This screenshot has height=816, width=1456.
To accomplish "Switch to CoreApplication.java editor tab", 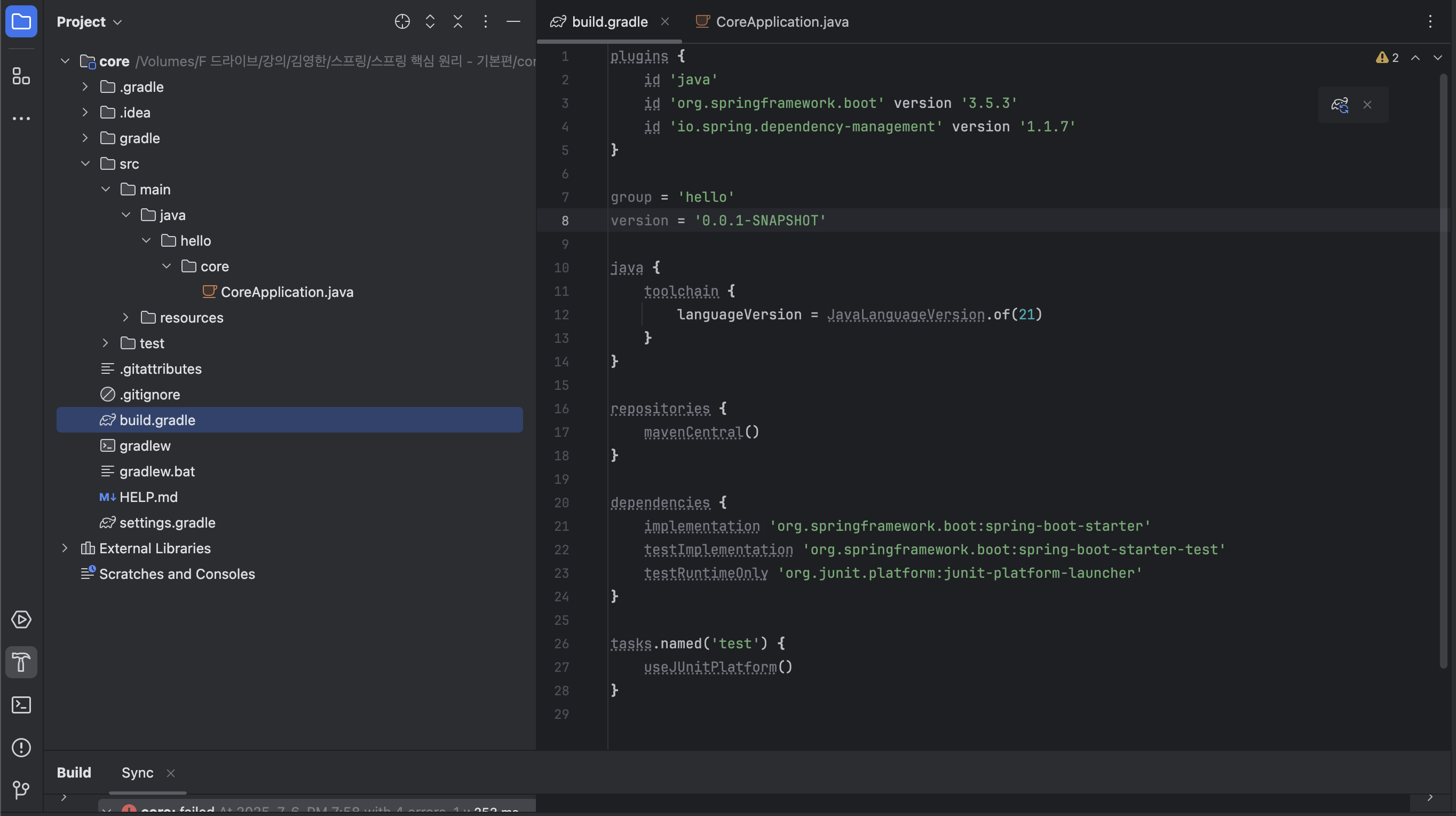I will [772, 21].
